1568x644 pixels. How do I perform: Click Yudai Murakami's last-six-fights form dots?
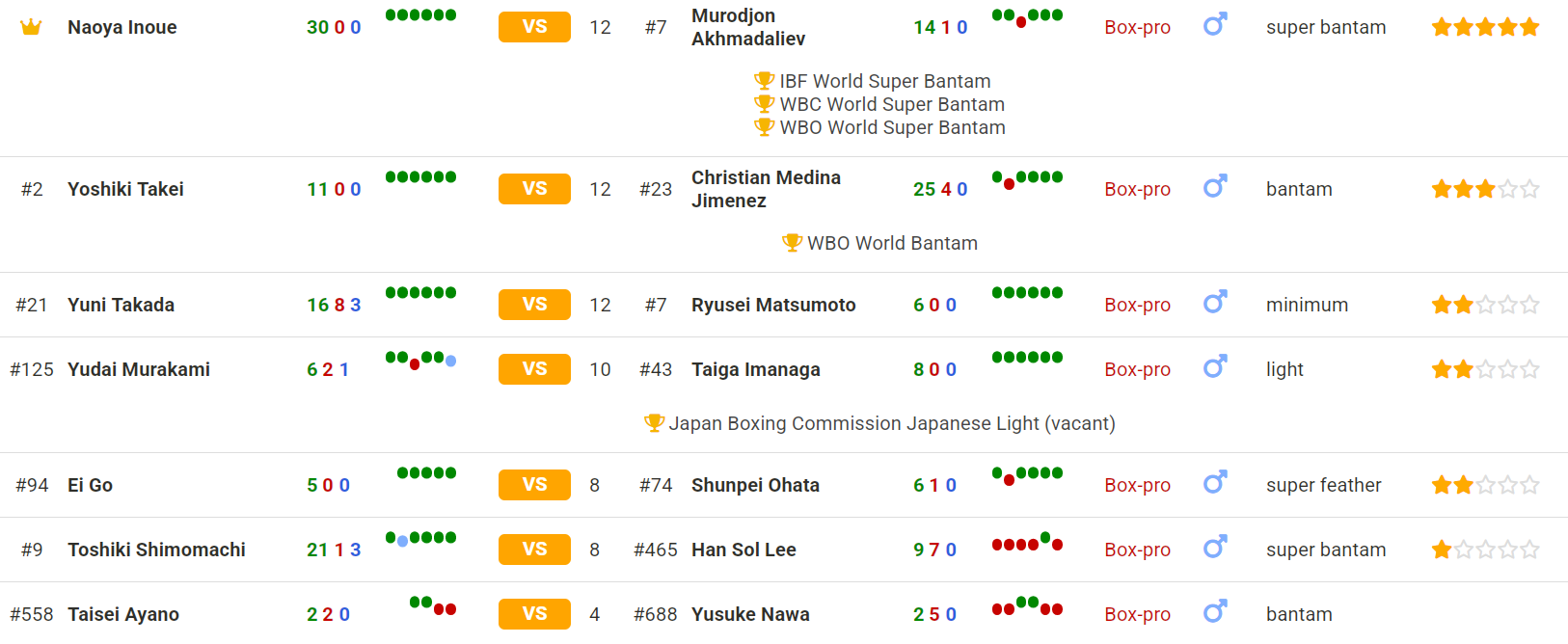click(x=420, y=360)
